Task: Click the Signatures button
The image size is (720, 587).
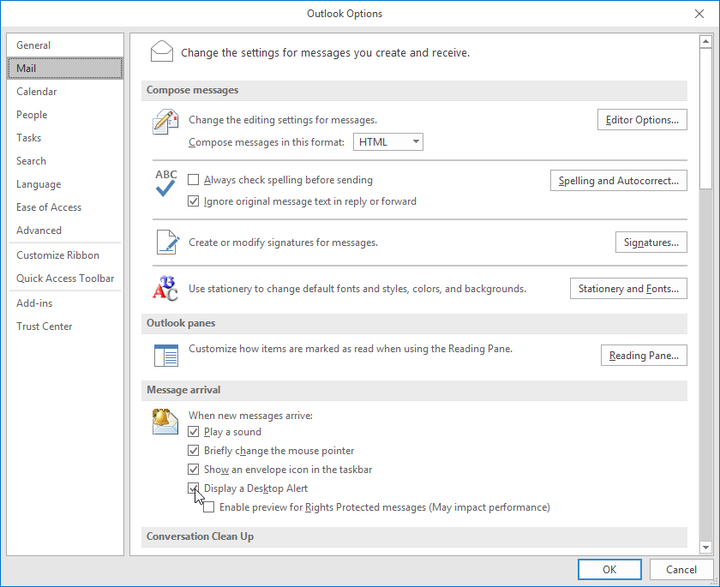Action: click(x=651, y=242)
